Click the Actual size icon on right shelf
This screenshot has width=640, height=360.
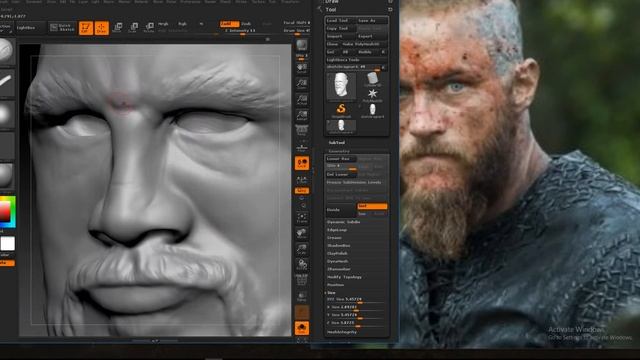302,100
